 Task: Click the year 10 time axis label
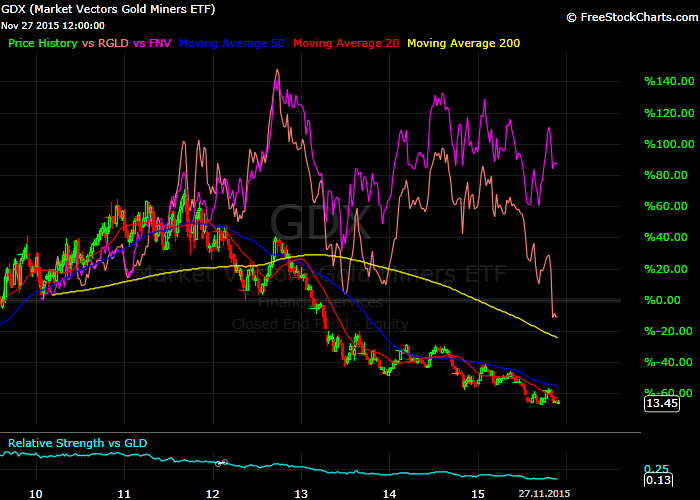pos(36,494)
